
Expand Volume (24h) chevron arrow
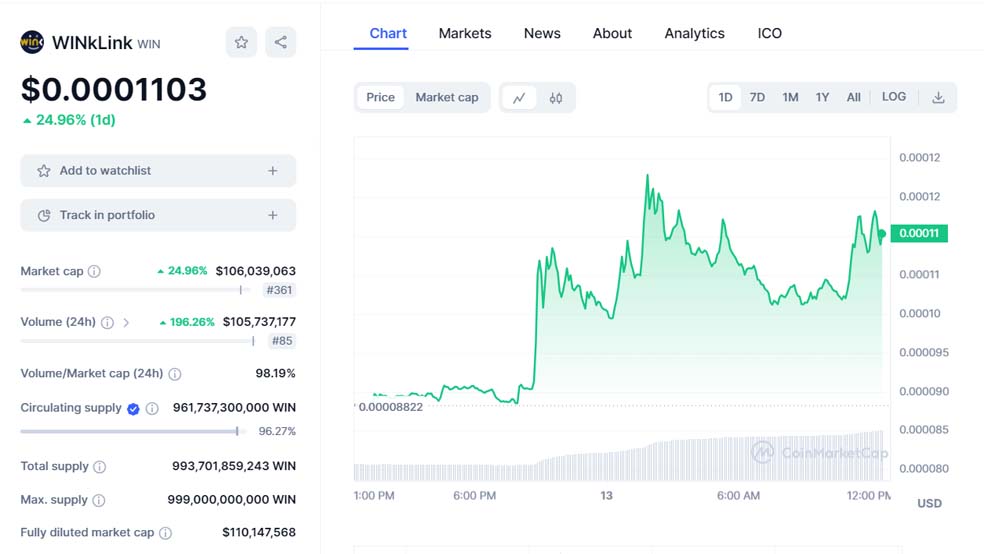[x=126, y=322]
